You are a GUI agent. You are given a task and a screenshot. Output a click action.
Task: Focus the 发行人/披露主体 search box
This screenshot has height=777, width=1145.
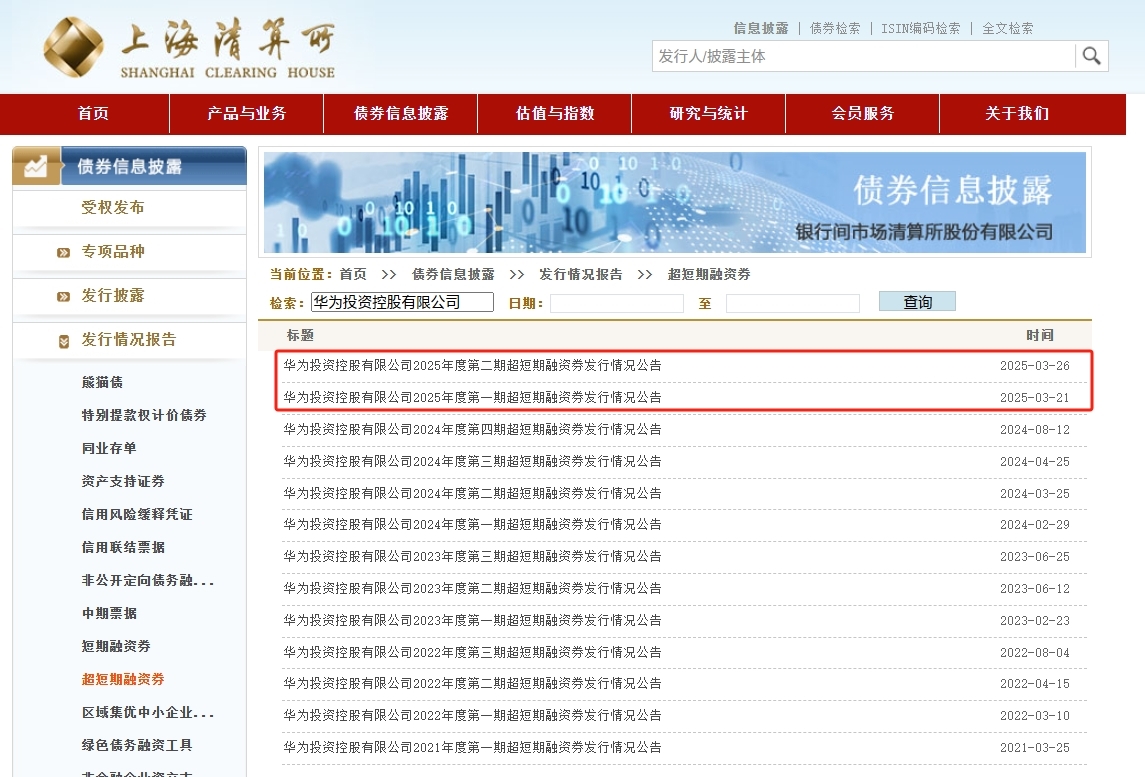click(863, 56)
